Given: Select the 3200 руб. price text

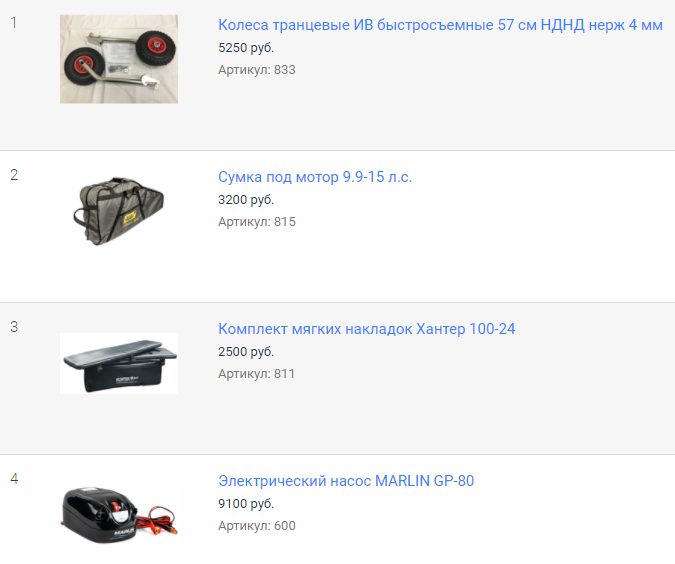Looking at the screenshot, I should [x=246, y=200].
